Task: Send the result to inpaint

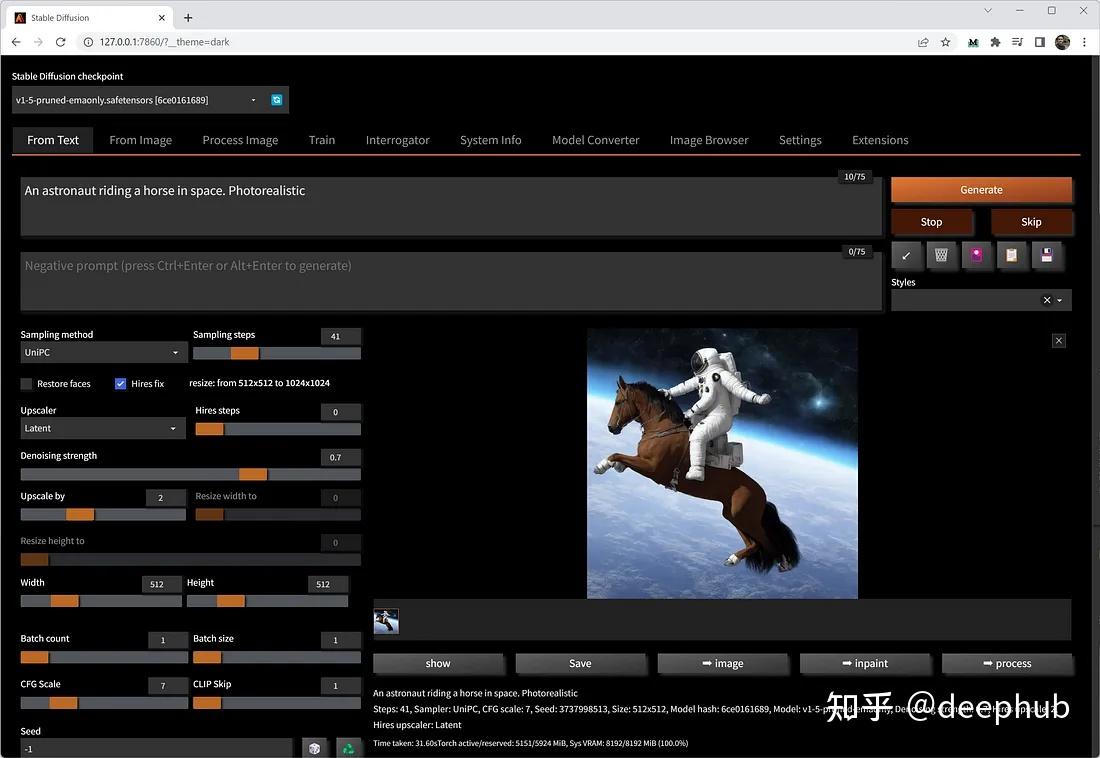Action: (x=865, y=663)
